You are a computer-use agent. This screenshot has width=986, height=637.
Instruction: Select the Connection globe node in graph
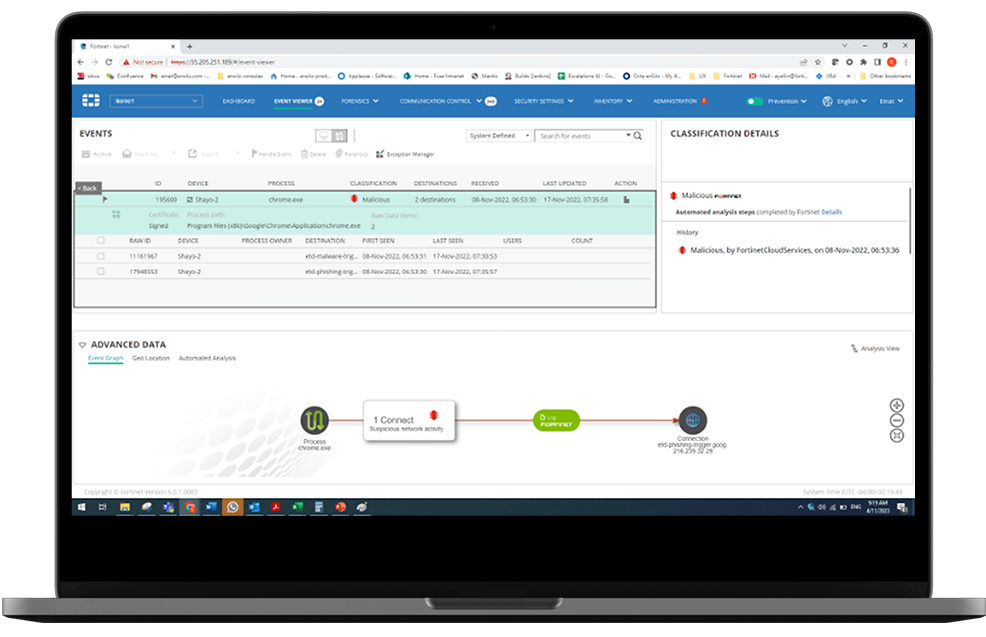(692, 420)
